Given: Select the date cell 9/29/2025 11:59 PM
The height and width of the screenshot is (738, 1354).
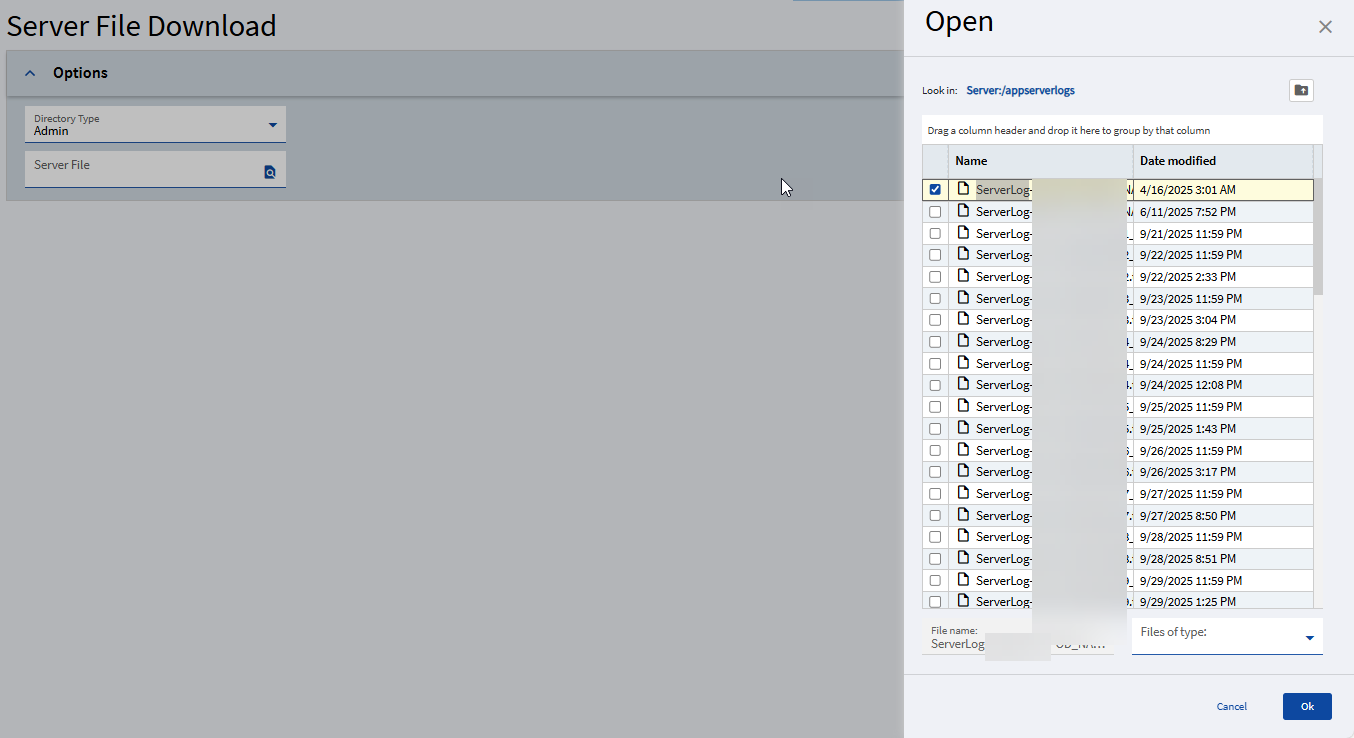Looking at the screenshot, I should 1223,581.
